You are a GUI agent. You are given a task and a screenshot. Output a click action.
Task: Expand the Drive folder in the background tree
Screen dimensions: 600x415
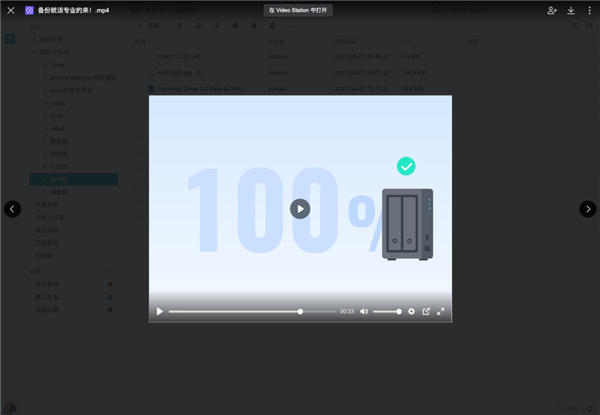click(45, 65)
